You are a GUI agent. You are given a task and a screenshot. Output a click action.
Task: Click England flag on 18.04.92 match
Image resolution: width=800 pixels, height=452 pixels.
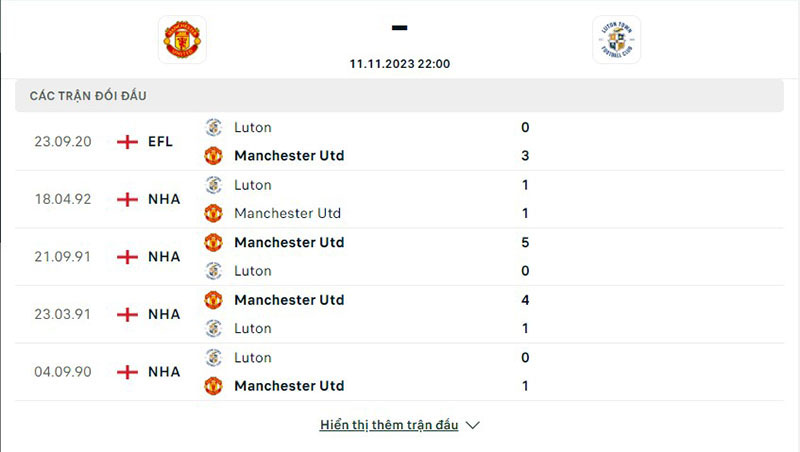click(x=127, y=199)
